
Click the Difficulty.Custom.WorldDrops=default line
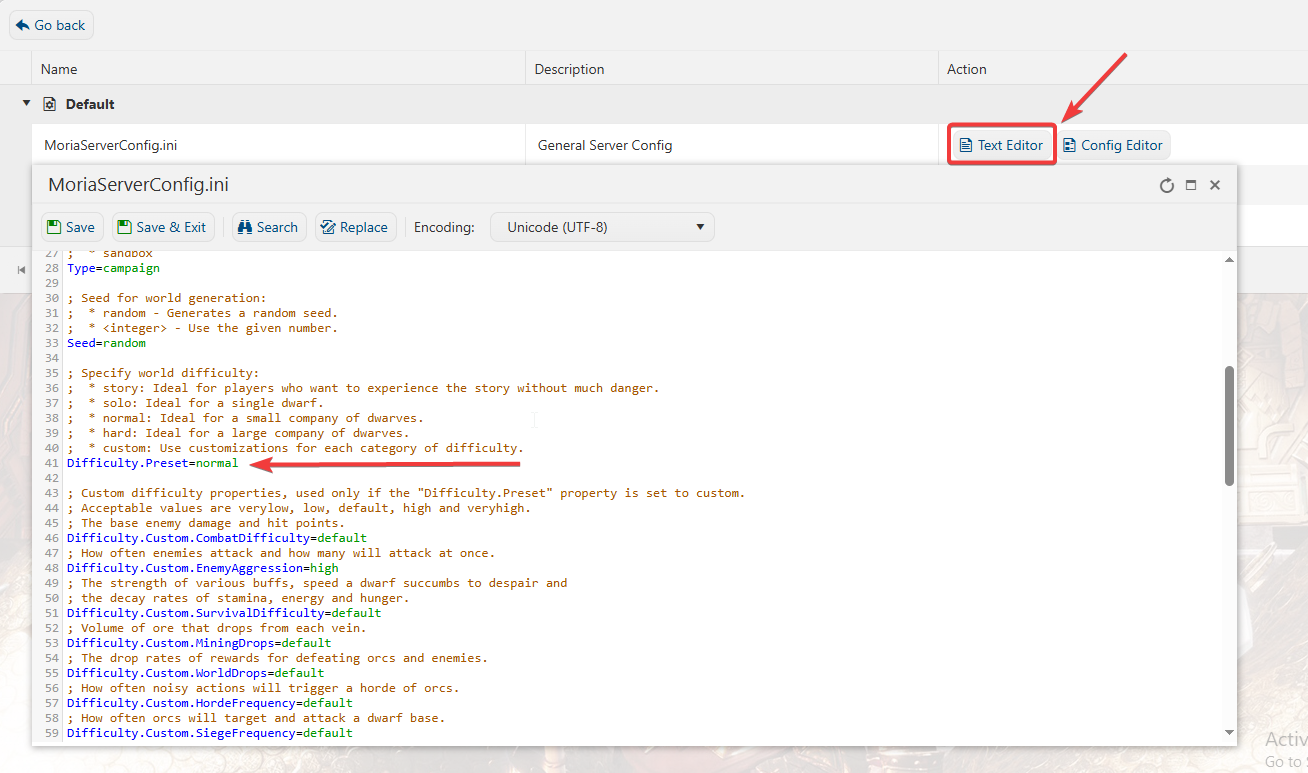(196, 673)
